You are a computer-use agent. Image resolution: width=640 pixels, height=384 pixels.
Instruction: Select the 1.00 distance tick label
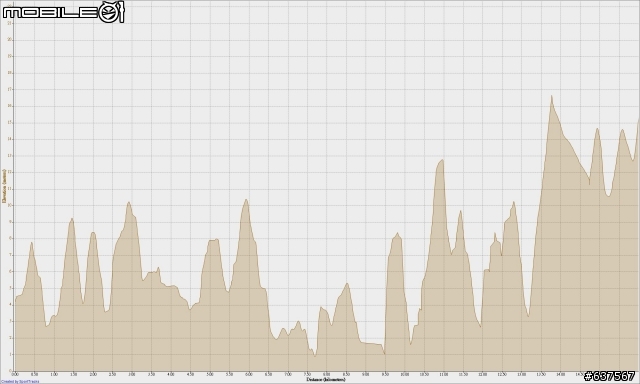click(x=54, y=374)
